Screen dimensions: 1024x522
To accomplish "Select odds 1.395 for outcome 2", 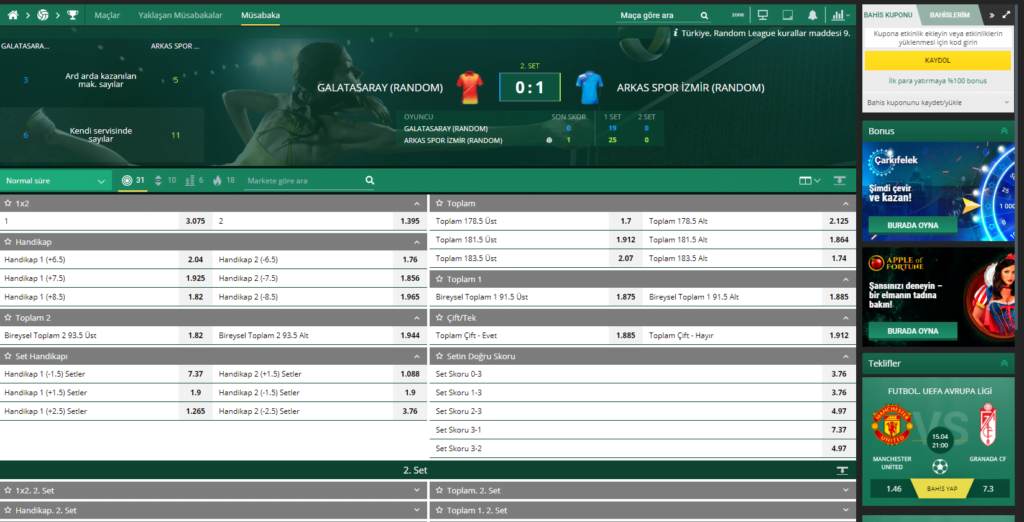I will tap(410, 221).
